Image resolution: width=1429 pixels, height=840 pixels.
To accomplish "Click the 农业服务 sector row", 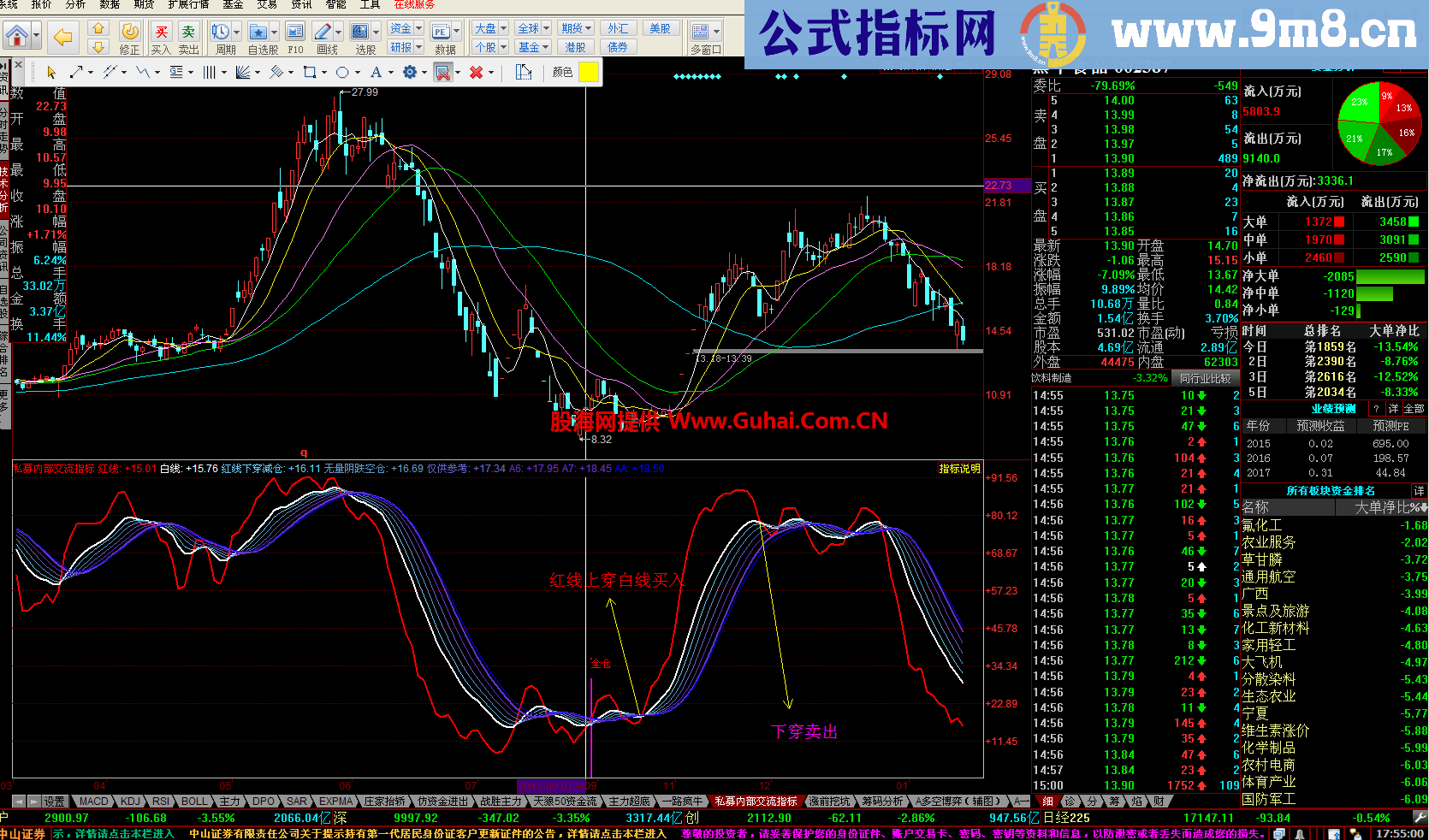I will [x=1334, y=542].
